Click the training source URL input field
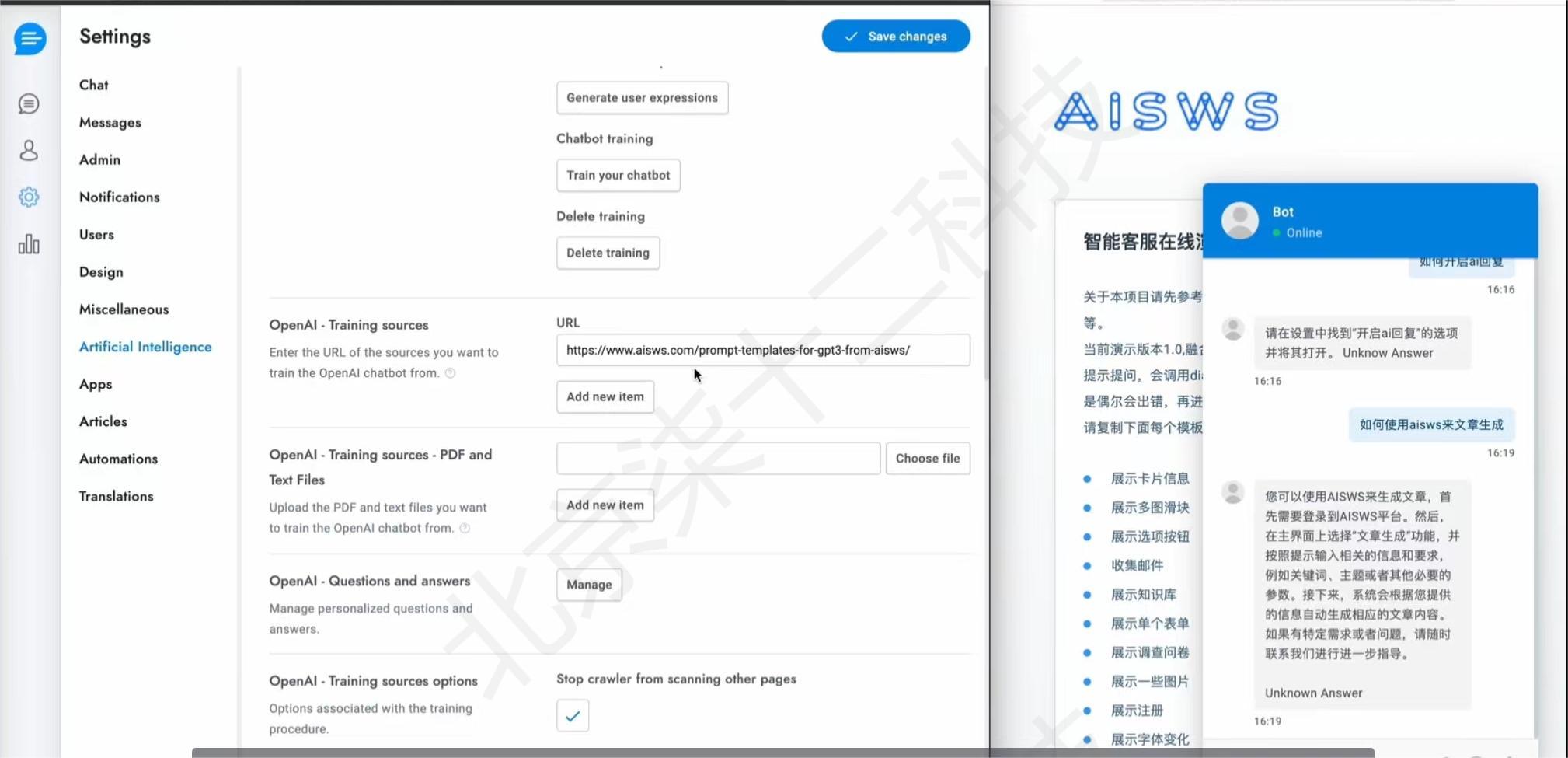The image size is (1568, 758). (763, 350)
